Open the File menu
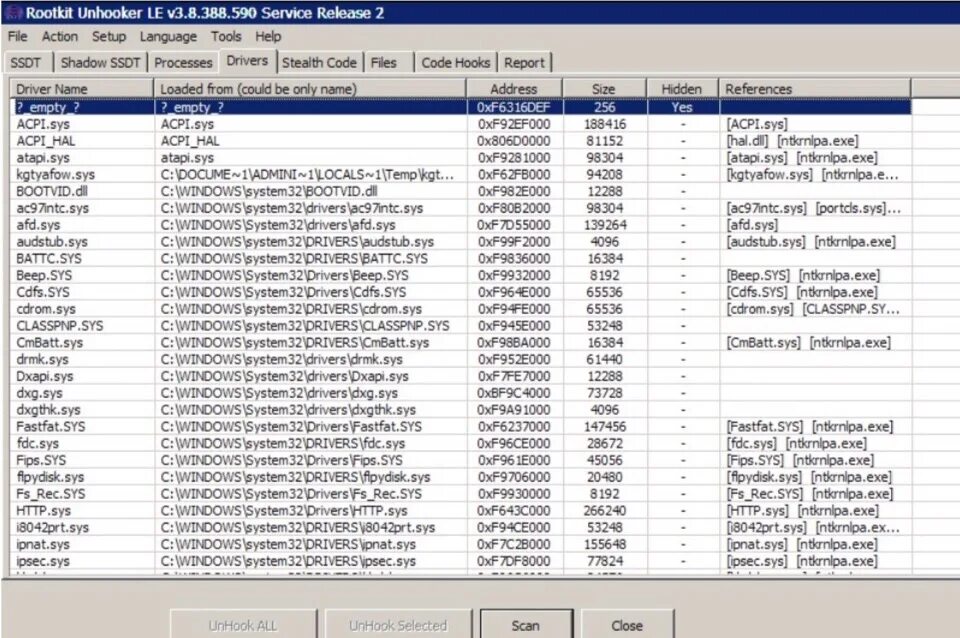This screenshot has width=960, height=638. click(17, 37)
